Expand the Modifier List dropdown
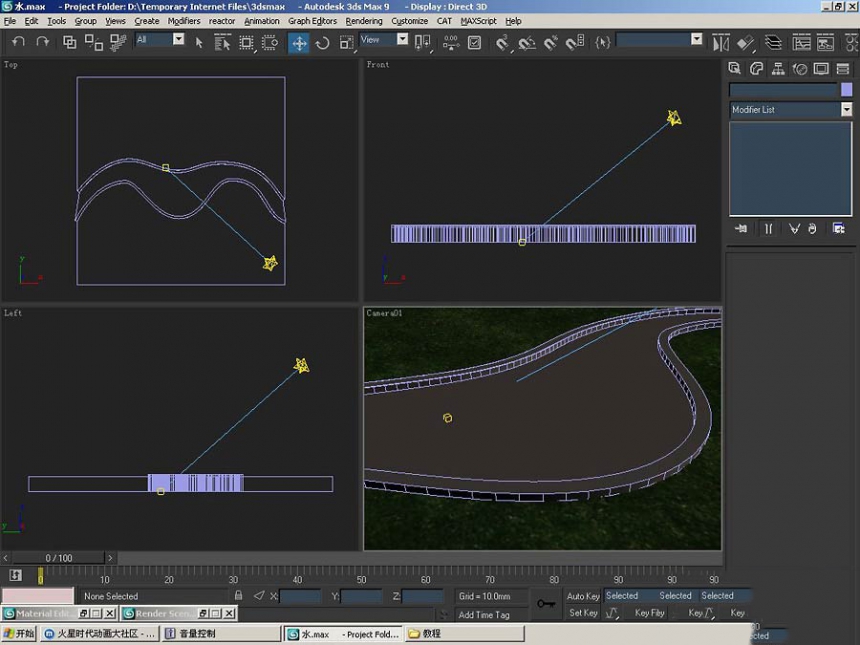The height and width of the screenshot is (645, 860). (790, 110)
